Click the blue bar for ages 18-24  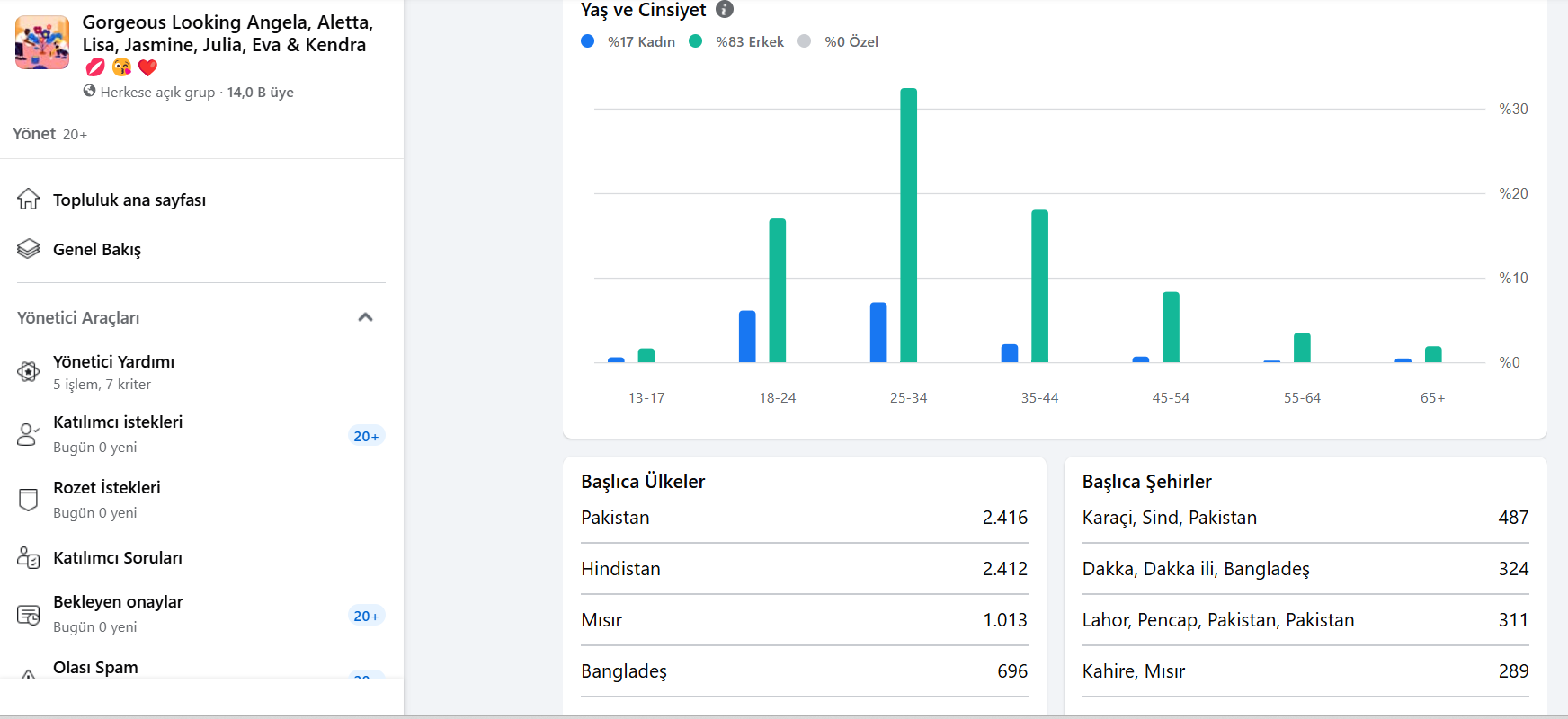tap(747, 336)
